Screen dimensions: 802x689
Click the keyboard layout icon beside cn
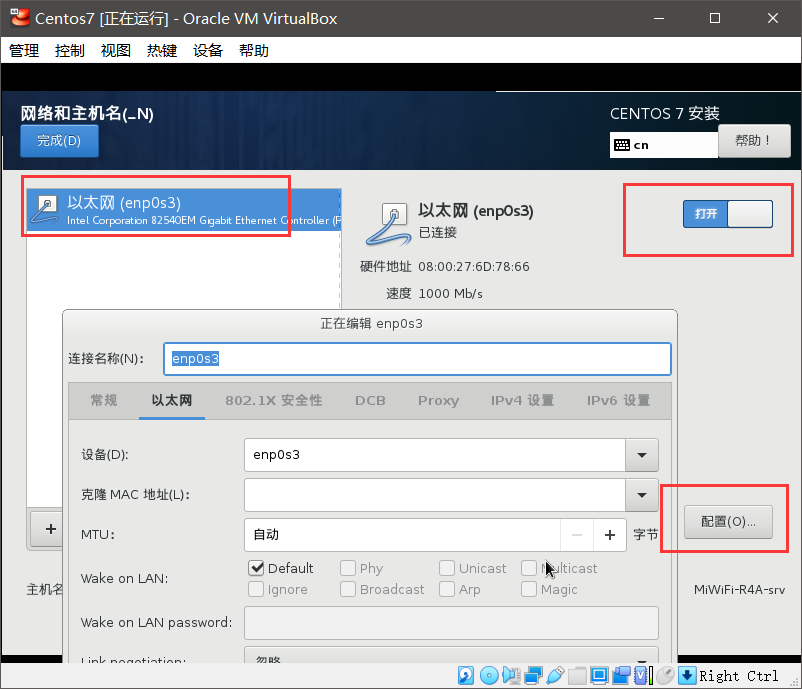(621, 145)
